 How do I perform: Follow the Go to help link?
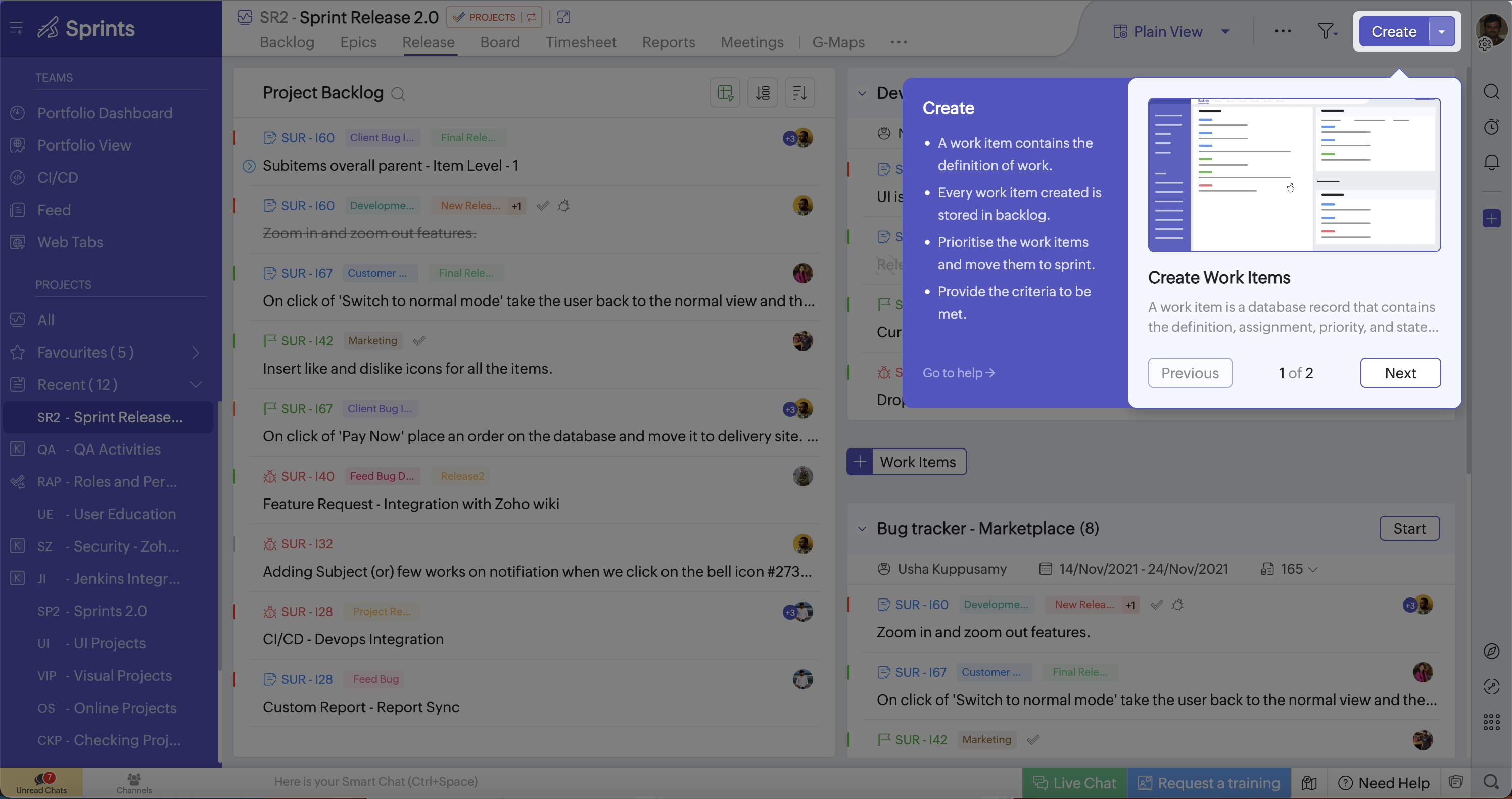(958, 373)
